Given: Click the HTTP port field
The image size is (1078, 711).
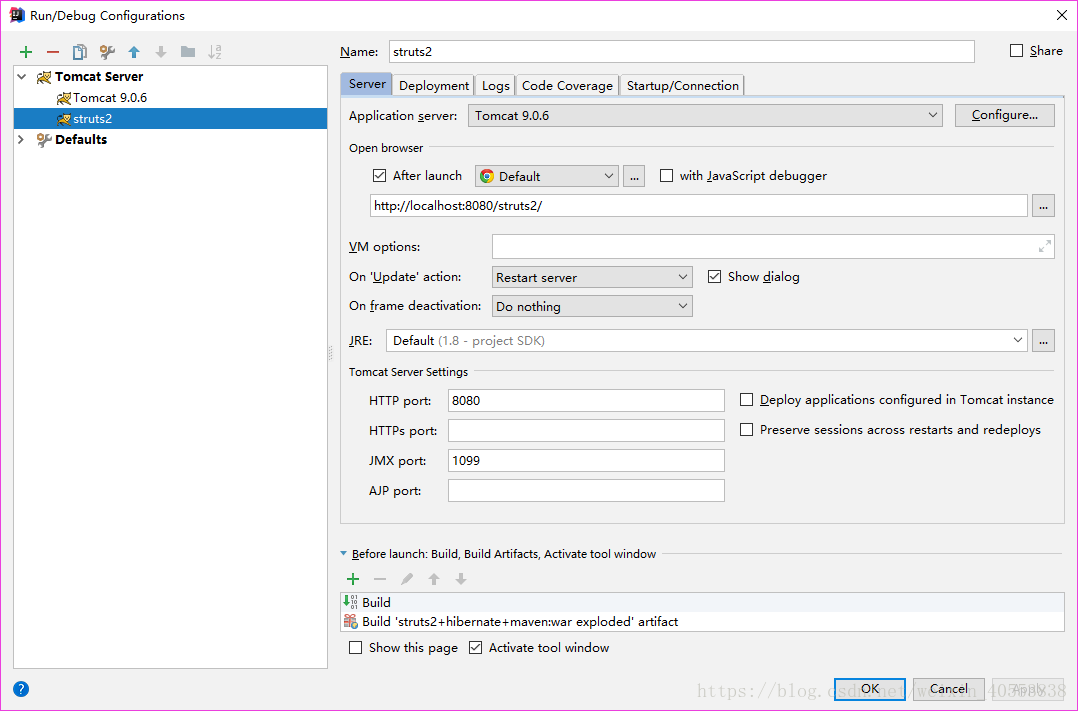Looking at the screenshot, I should (x=586, y=400).
